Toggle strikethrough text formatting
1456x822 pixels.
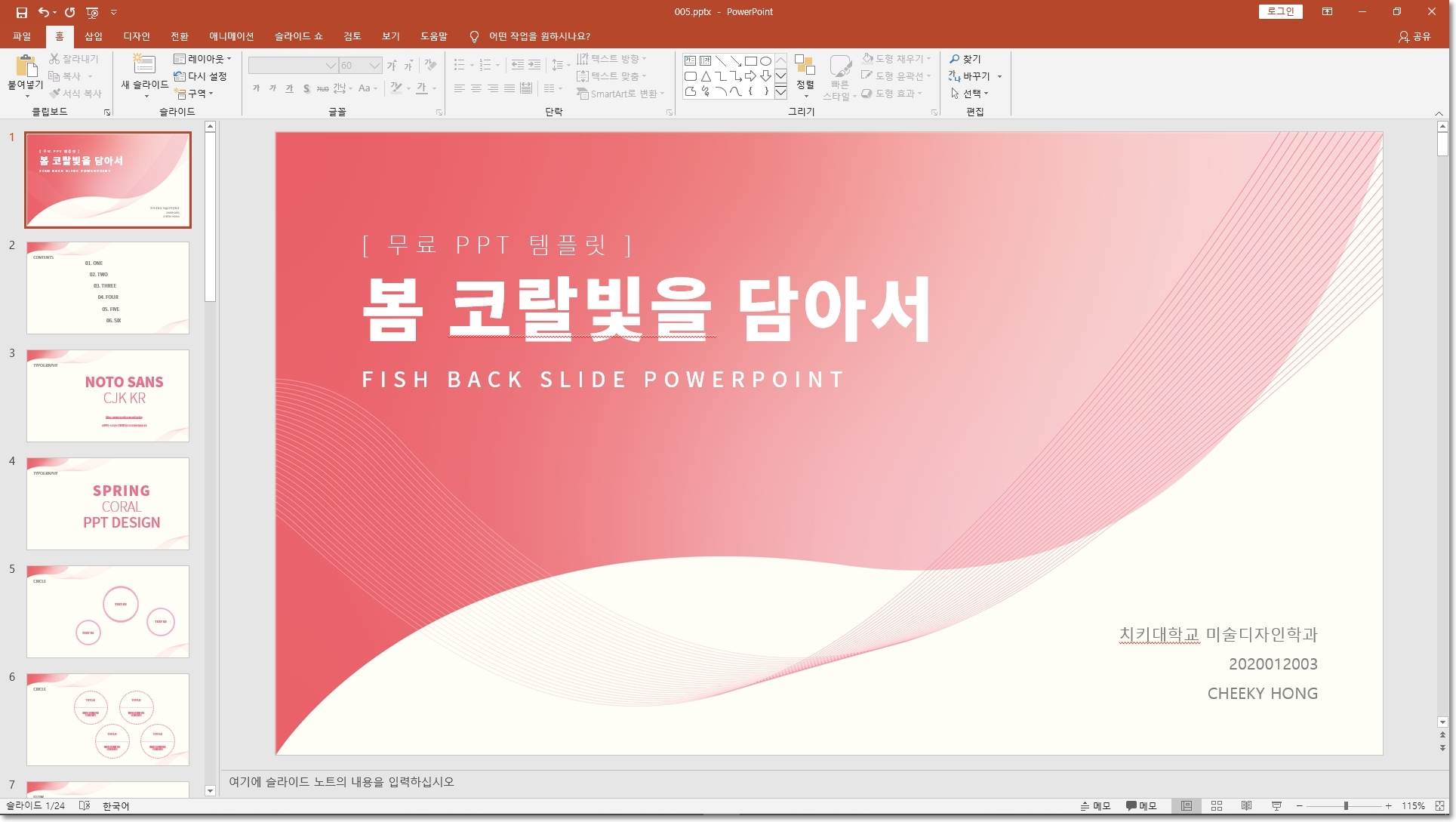pyautogui.click(x=322, y=88)
